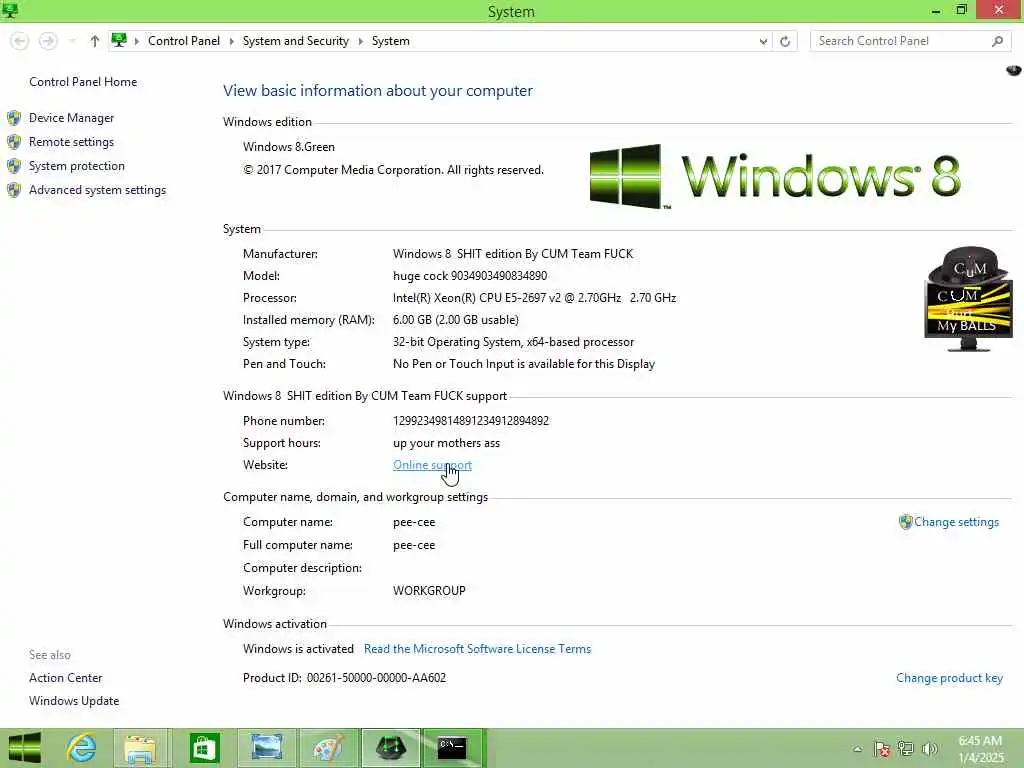
Task: Click Change product key
Action: pos(949,678)
